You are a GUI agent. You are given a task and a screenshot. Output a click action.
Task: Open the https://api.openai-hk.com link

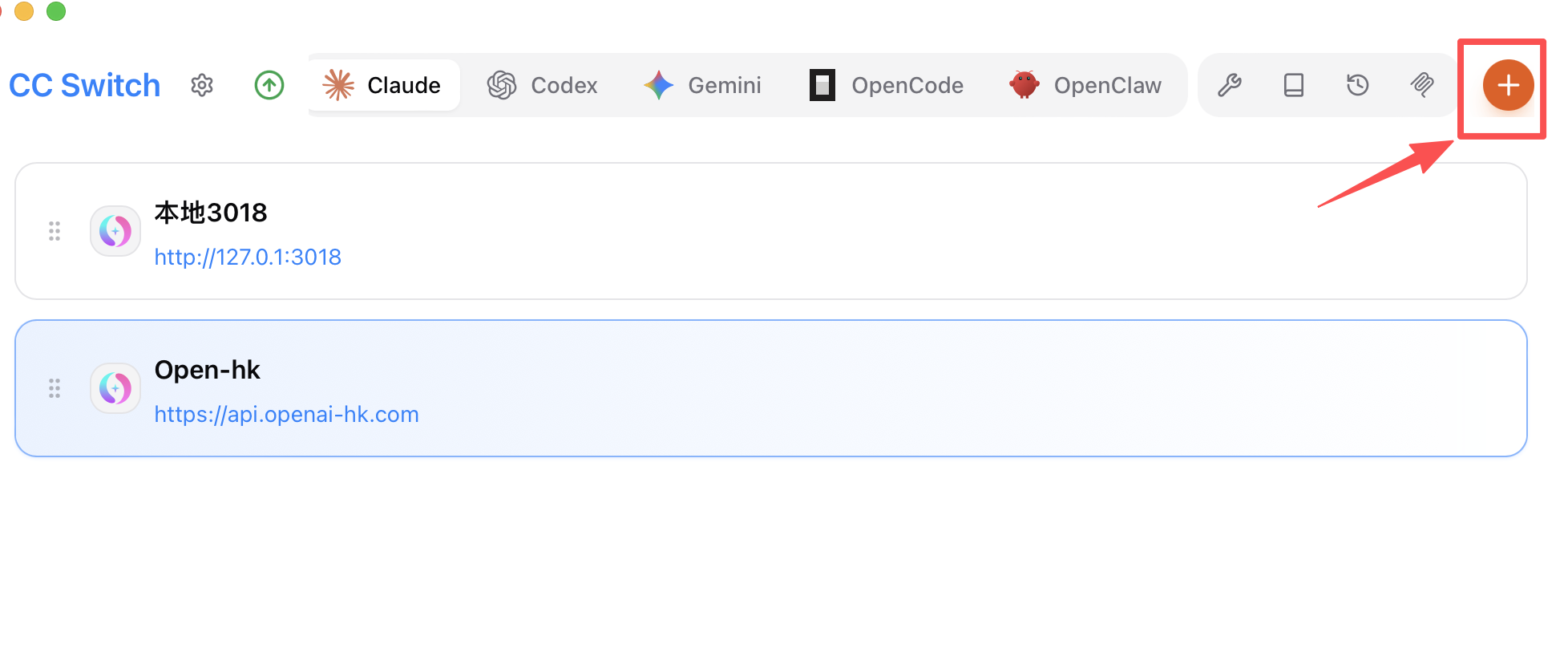[286, 414]
